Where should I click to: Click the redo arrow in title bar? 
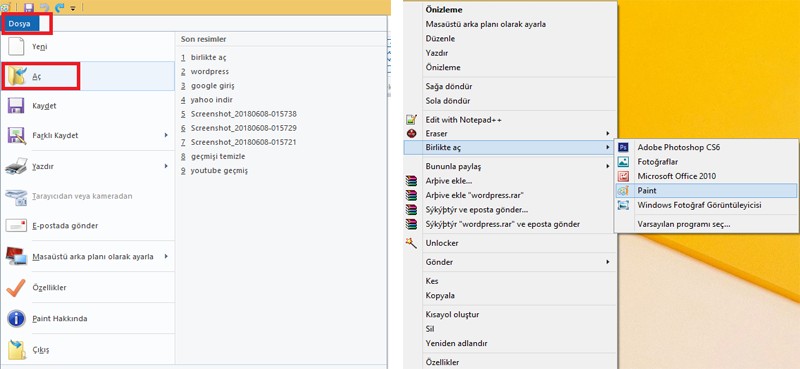coord(59,8)
